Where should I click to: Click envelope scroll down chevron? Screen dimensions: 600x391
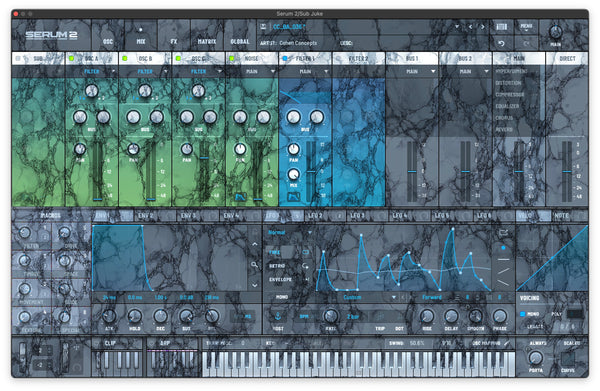click(254, 285)
